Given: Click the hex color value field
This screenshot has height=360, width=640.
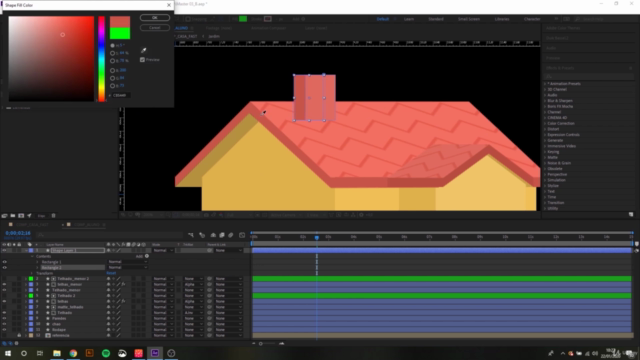Looking at the screenshot, I should (x=121, y=95).
